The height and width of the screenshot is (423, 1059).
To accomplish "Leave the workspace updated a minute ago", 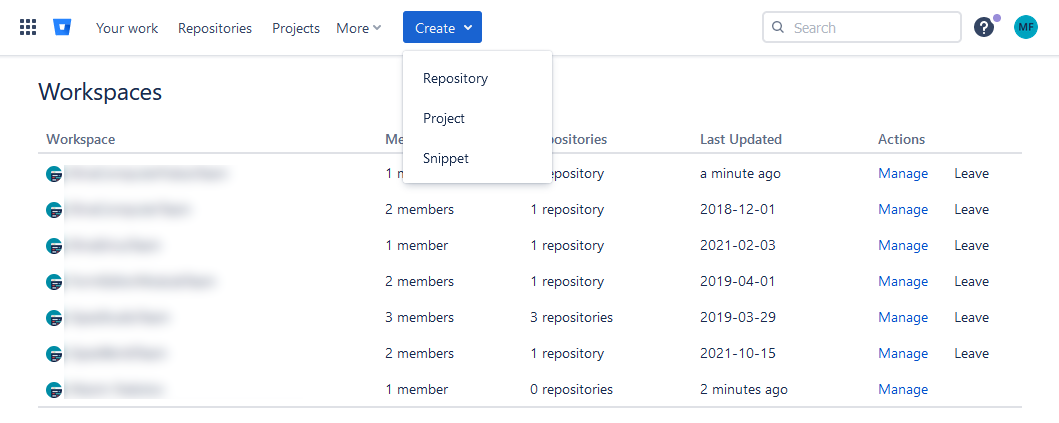I will click(x=971, y=174).
